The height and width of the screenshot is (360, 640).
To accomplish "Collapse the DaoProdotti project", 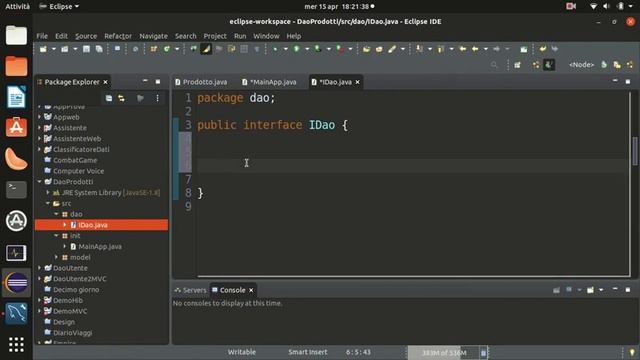I will (40, 182).
